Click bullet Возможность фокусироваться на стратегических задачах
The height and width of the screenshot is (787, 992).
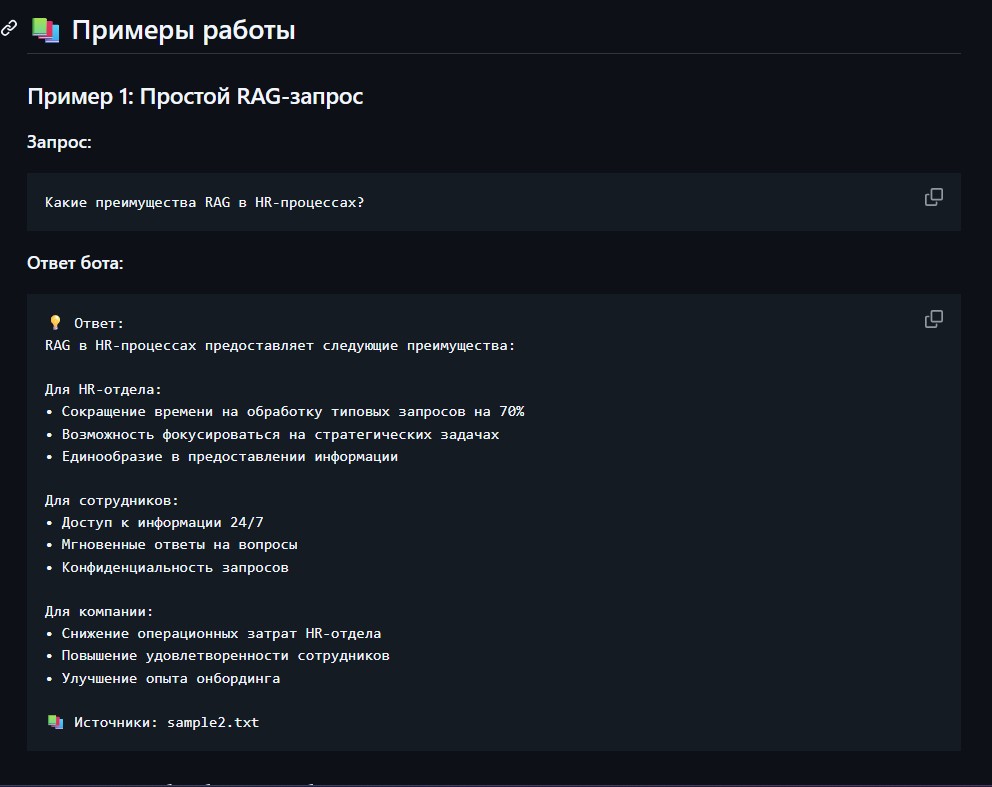pyautogui.click(x=272, y=435)
